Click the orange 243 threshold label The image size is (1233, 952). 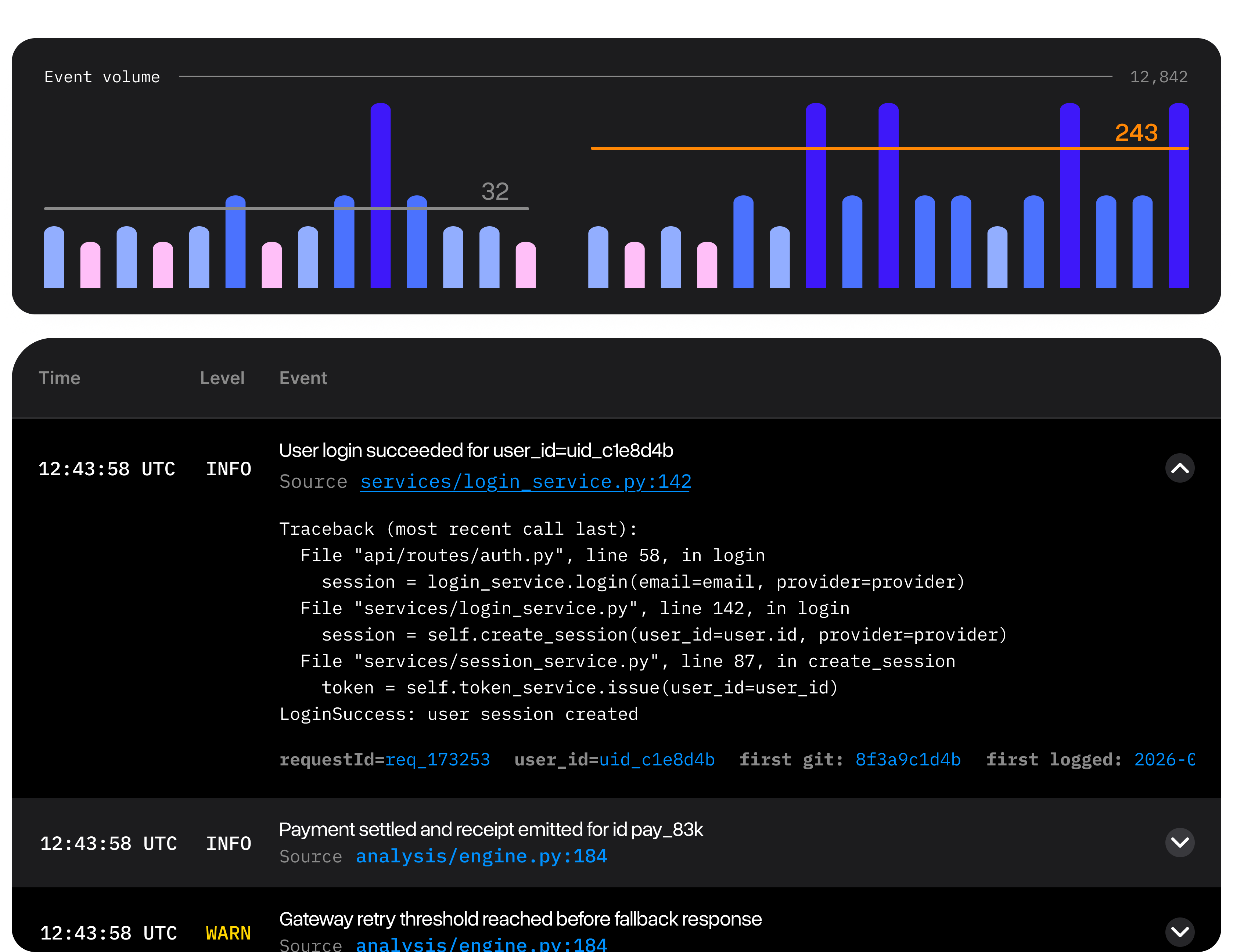pos(1136,133)
